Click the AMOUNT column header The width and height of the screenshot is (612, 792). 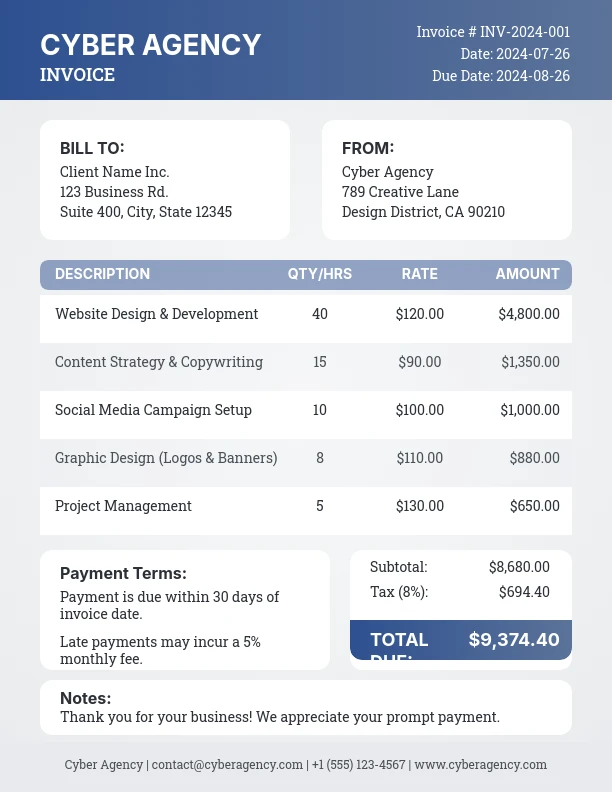527,274
